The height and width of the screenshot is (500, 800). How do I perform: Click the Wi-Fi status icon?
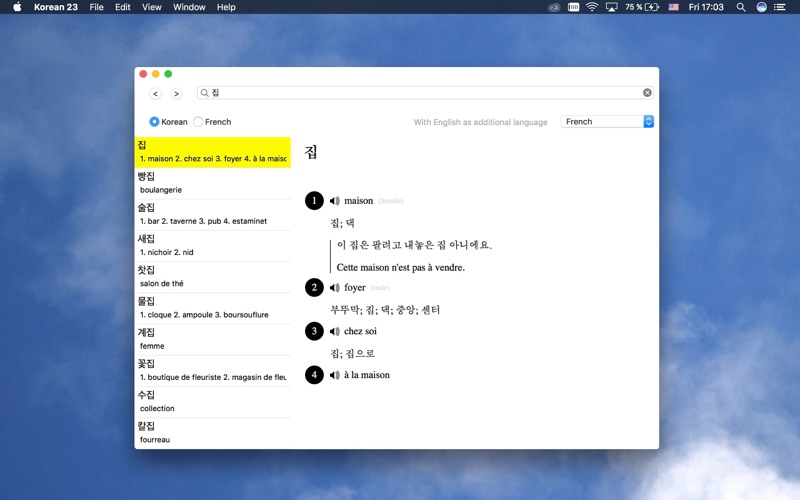tap(592, 7)
